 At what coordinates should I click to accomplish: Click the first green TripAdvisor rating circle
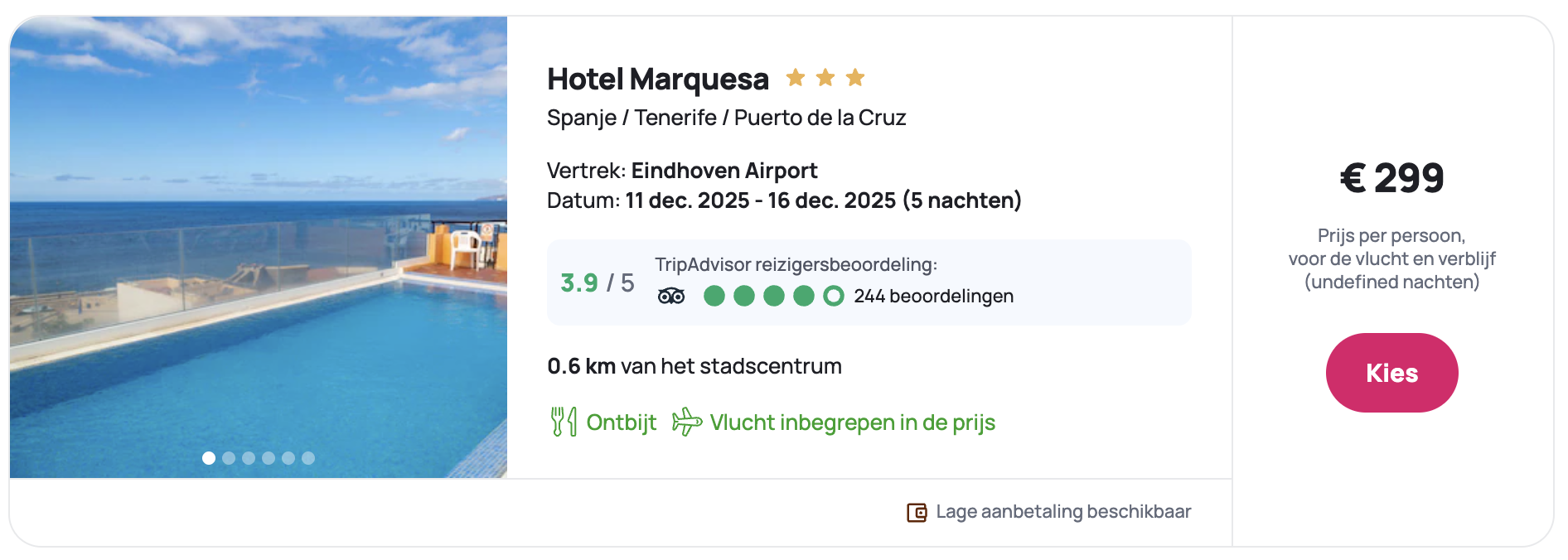click(714, 296)
